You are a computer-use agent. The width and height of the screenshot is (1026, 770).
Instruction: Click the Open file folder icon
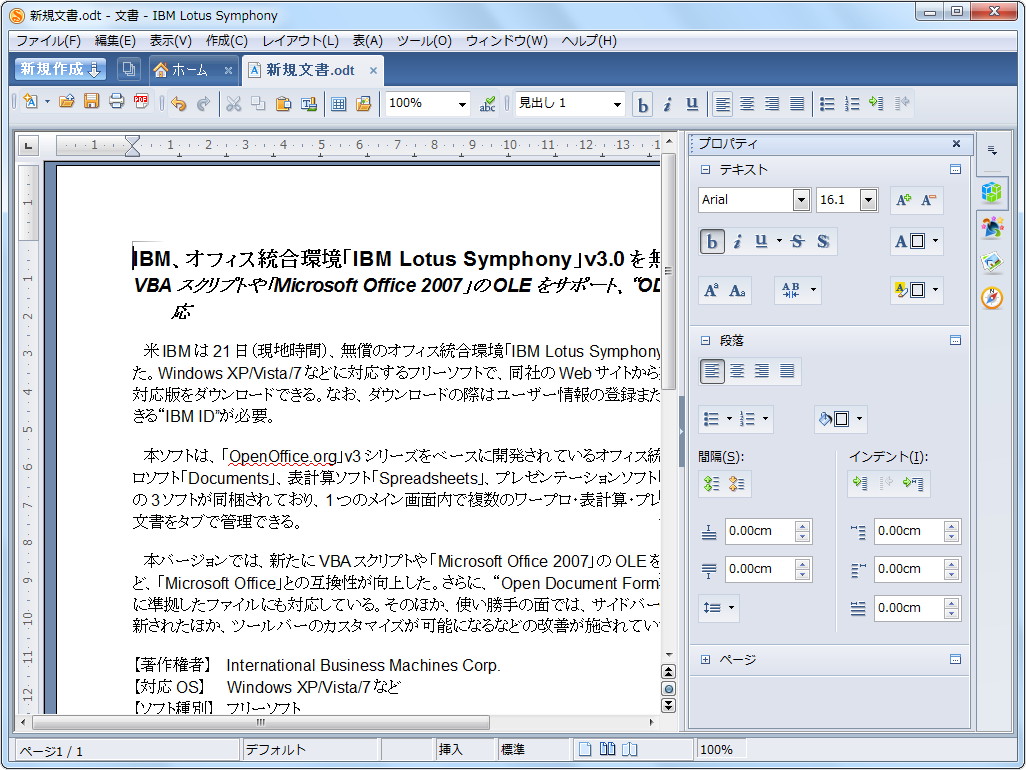coord(67,102)
